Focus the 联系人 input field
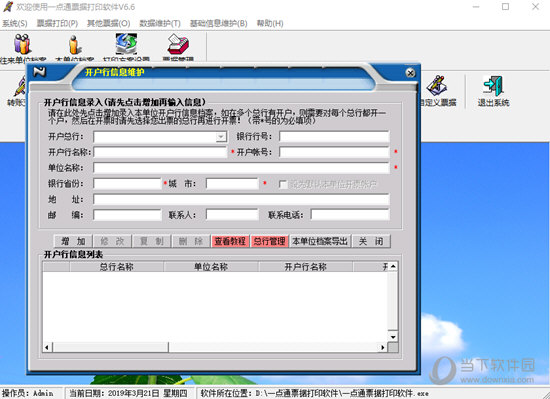Viewport: 550px width, 399px height. pos(232,215)
